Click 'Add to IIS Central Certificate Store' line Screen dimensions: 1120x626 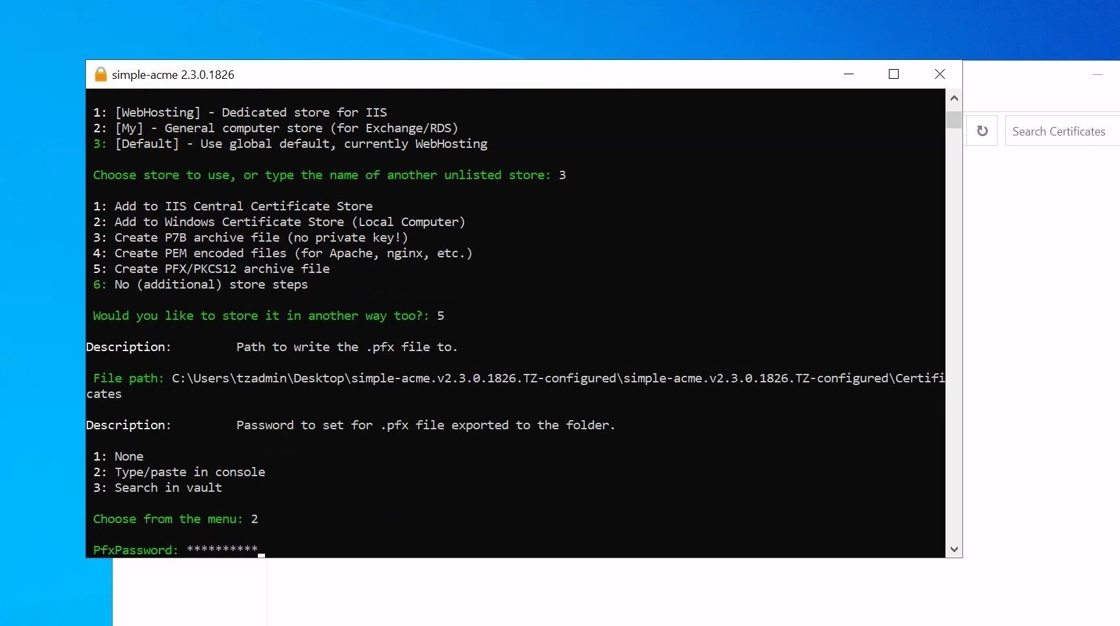pos(233,206)
